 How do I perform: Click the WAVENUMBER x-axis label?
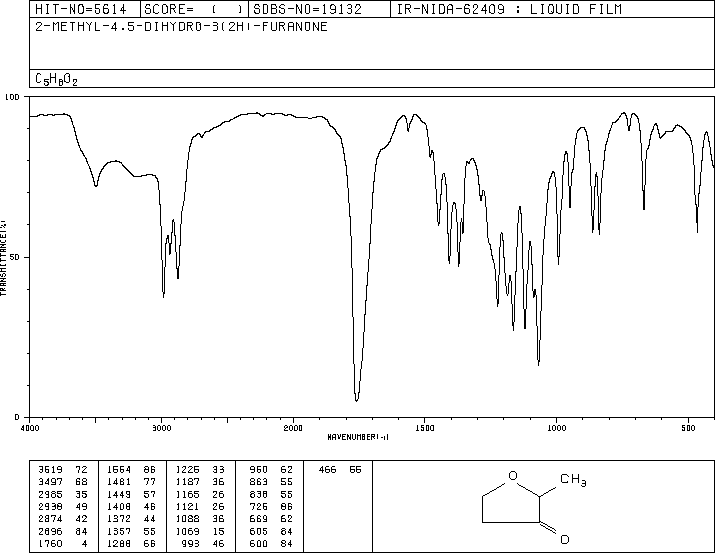click(358, 437)
